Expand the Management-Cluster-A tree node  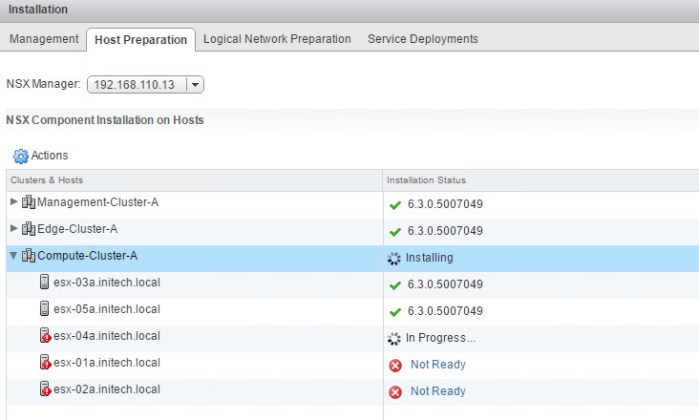(13, 203)
